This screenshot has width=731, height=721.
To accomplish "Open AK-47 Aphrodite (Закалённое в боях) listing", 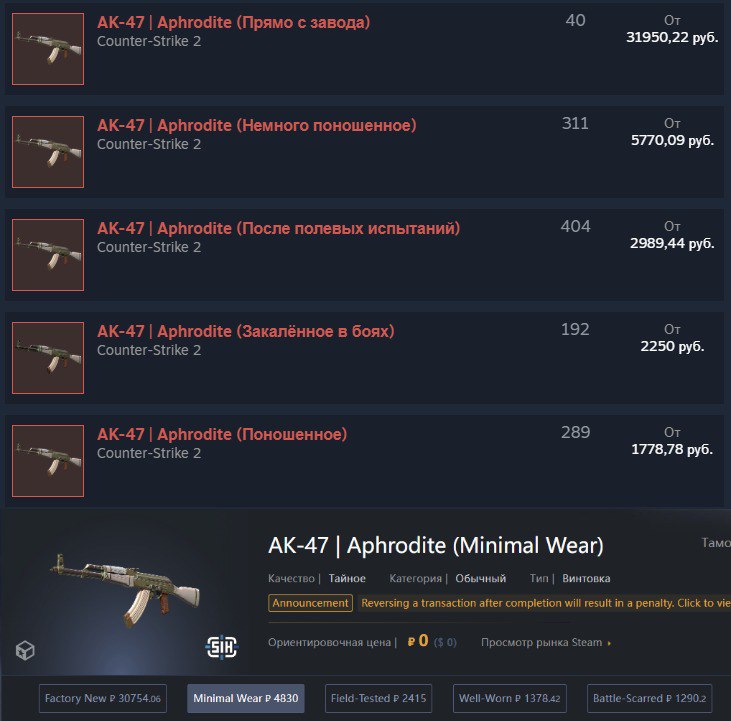I will 246,331.
